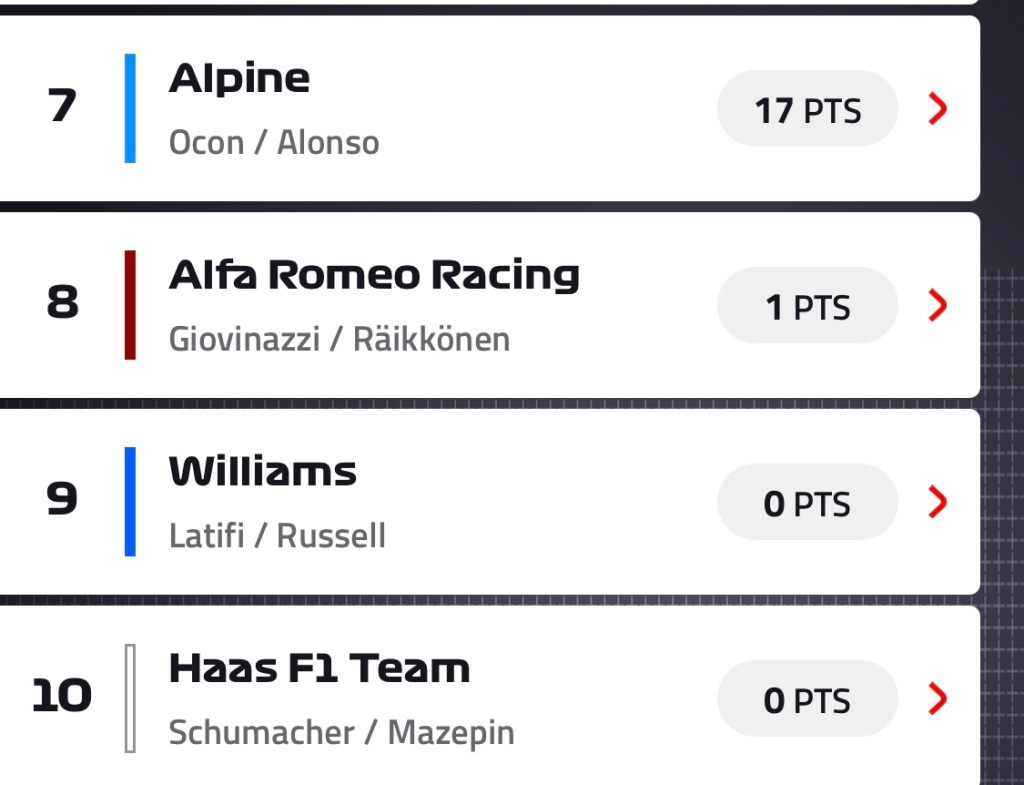Click Haas' white team color bar
Screen dimensions: 1024x785
point(130,698)
